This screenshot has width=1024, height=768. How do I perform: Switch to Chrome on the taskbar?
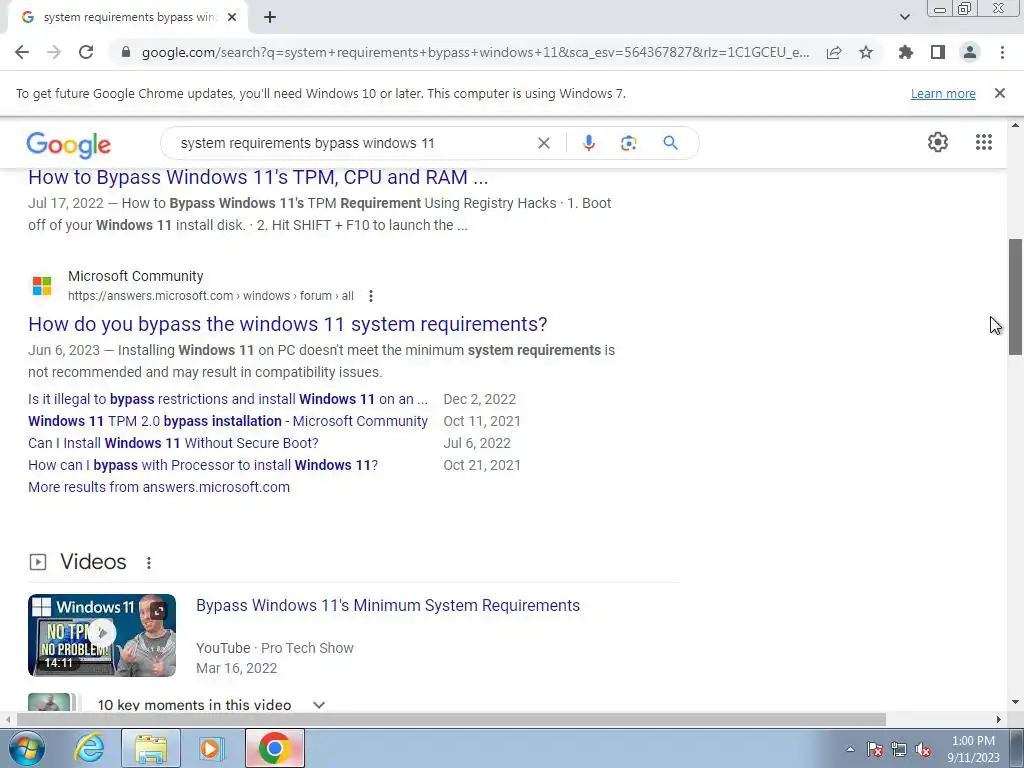(x=274, y=748)
